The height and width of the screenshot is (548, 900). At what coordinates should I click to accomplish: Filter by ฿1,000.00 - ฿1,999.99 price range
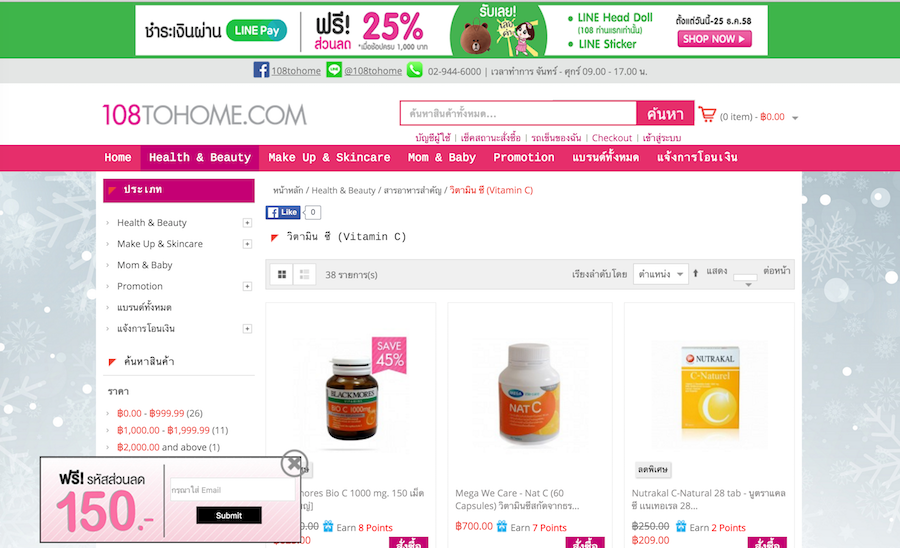[163, 430]
